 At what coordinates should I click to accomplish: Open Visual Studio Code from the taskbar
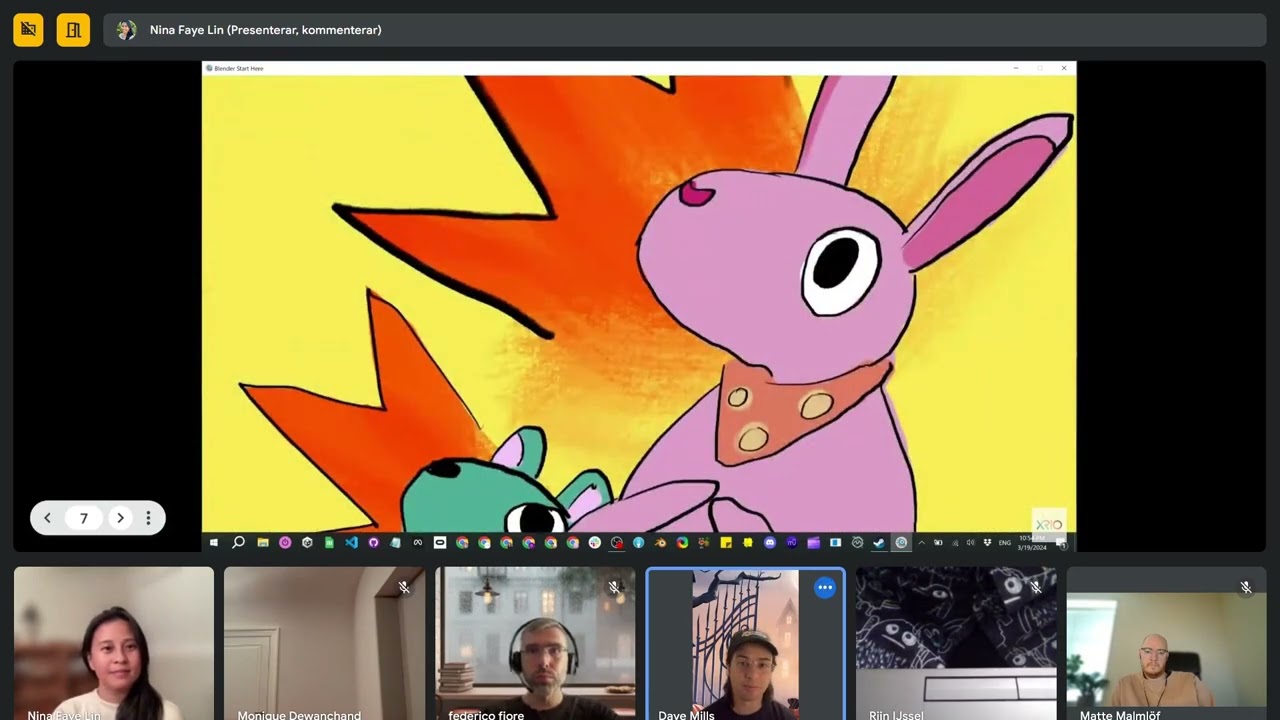click(351, 543)
